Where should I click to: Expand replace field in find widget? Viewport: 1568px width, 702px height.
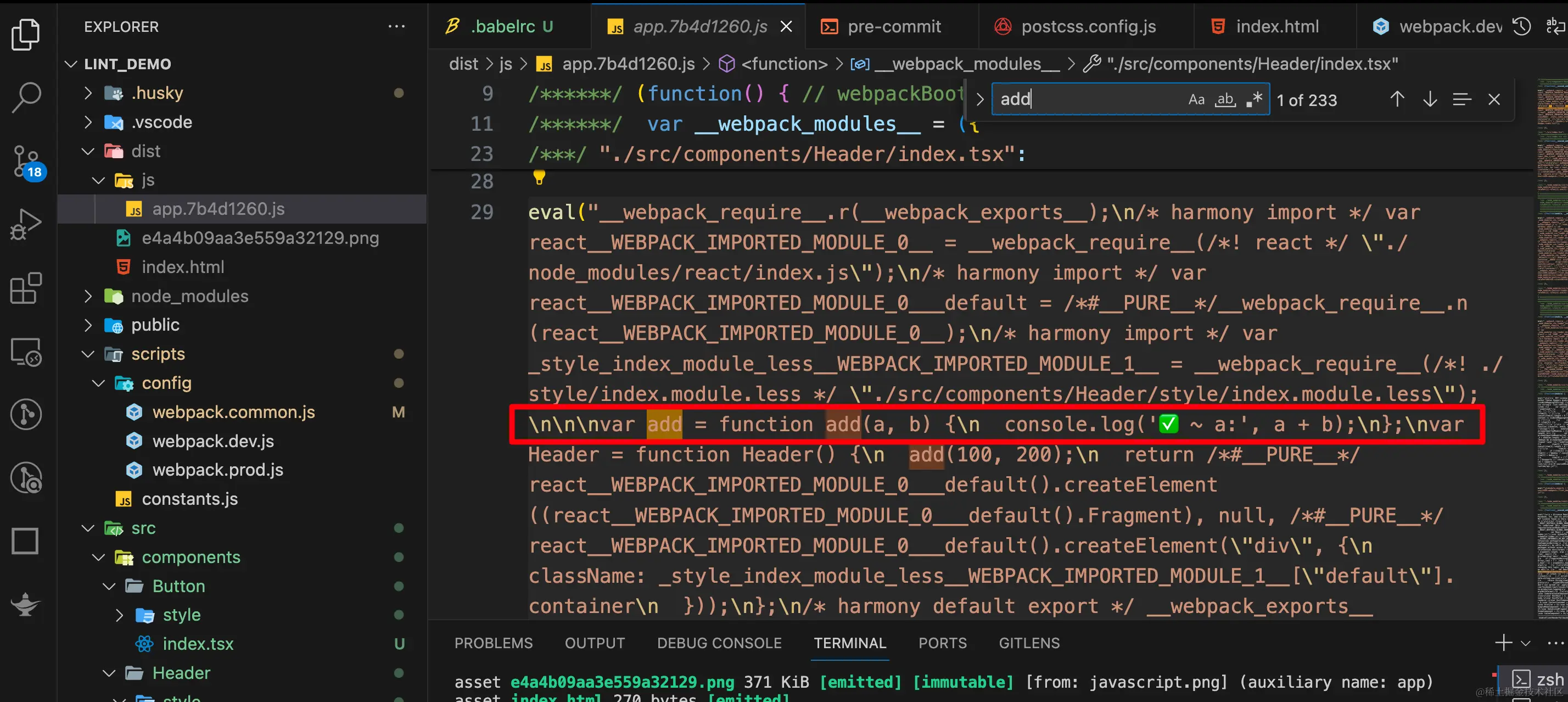[979, 99]
